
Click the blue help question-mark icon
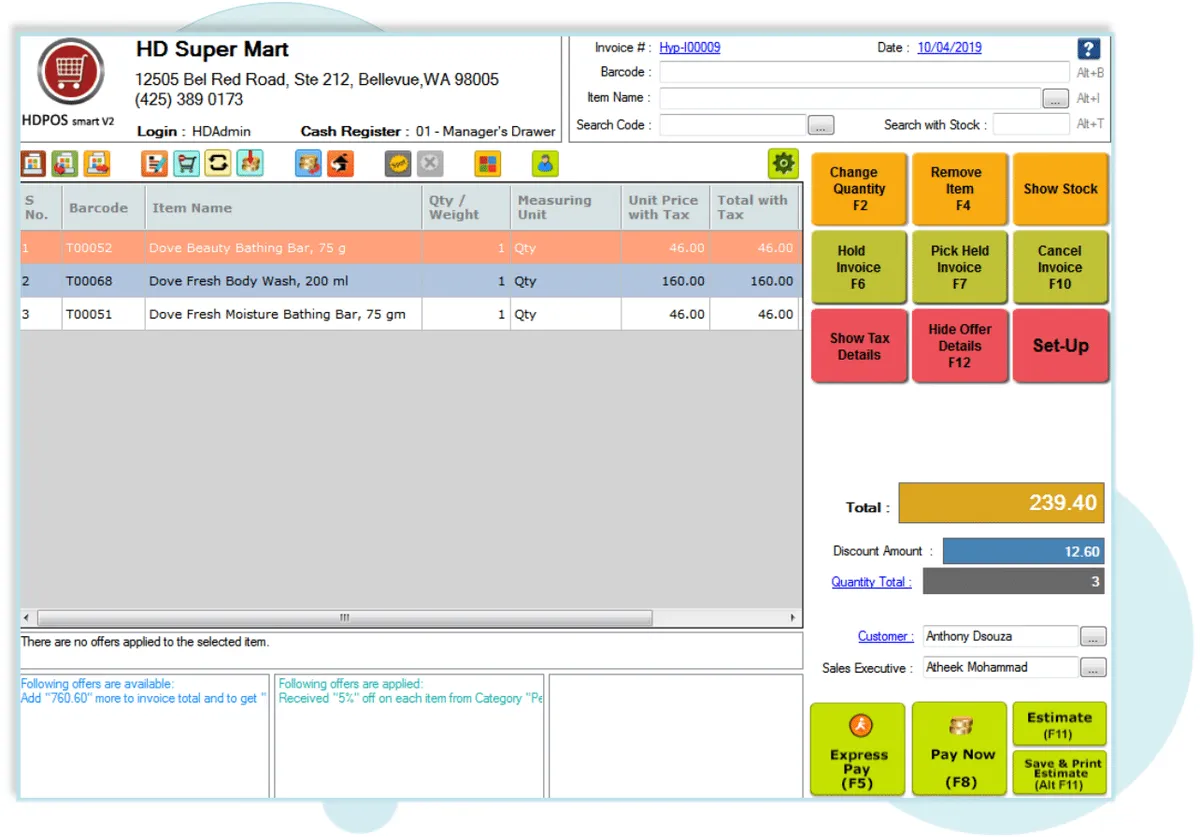point(1089,49)
